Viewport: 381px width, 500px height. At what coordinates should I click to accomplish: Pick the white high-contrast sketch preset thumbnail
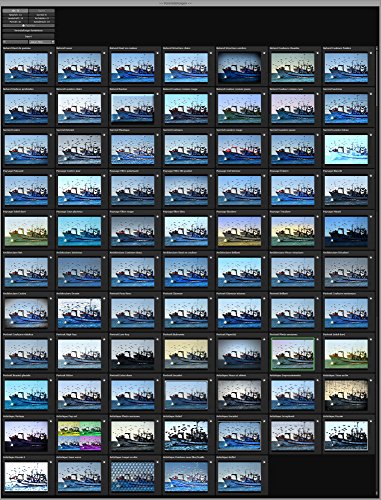pos(26,477)
